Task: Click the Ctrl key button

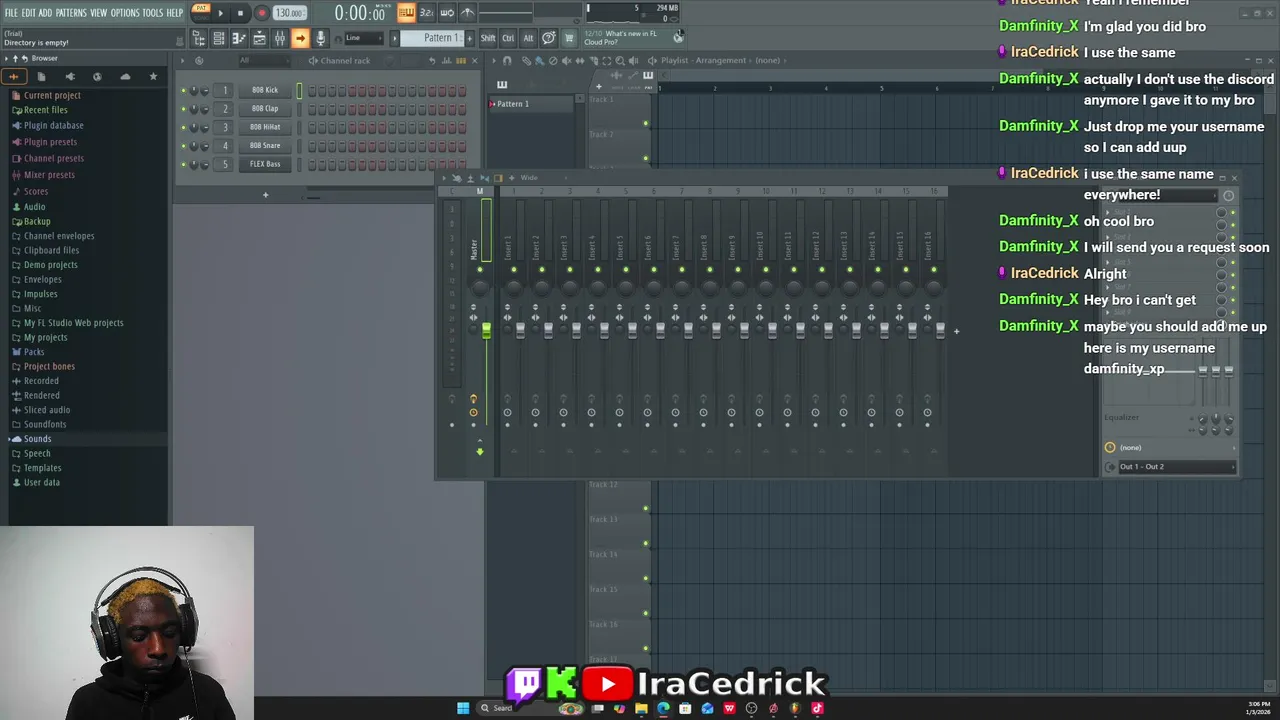Action: [x=508, y=38]
